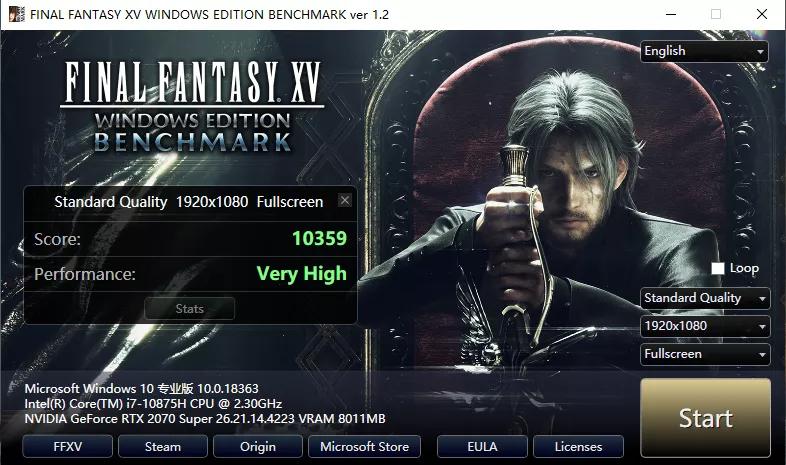
Task: Start the benchmark run
Action: point(705,418)
